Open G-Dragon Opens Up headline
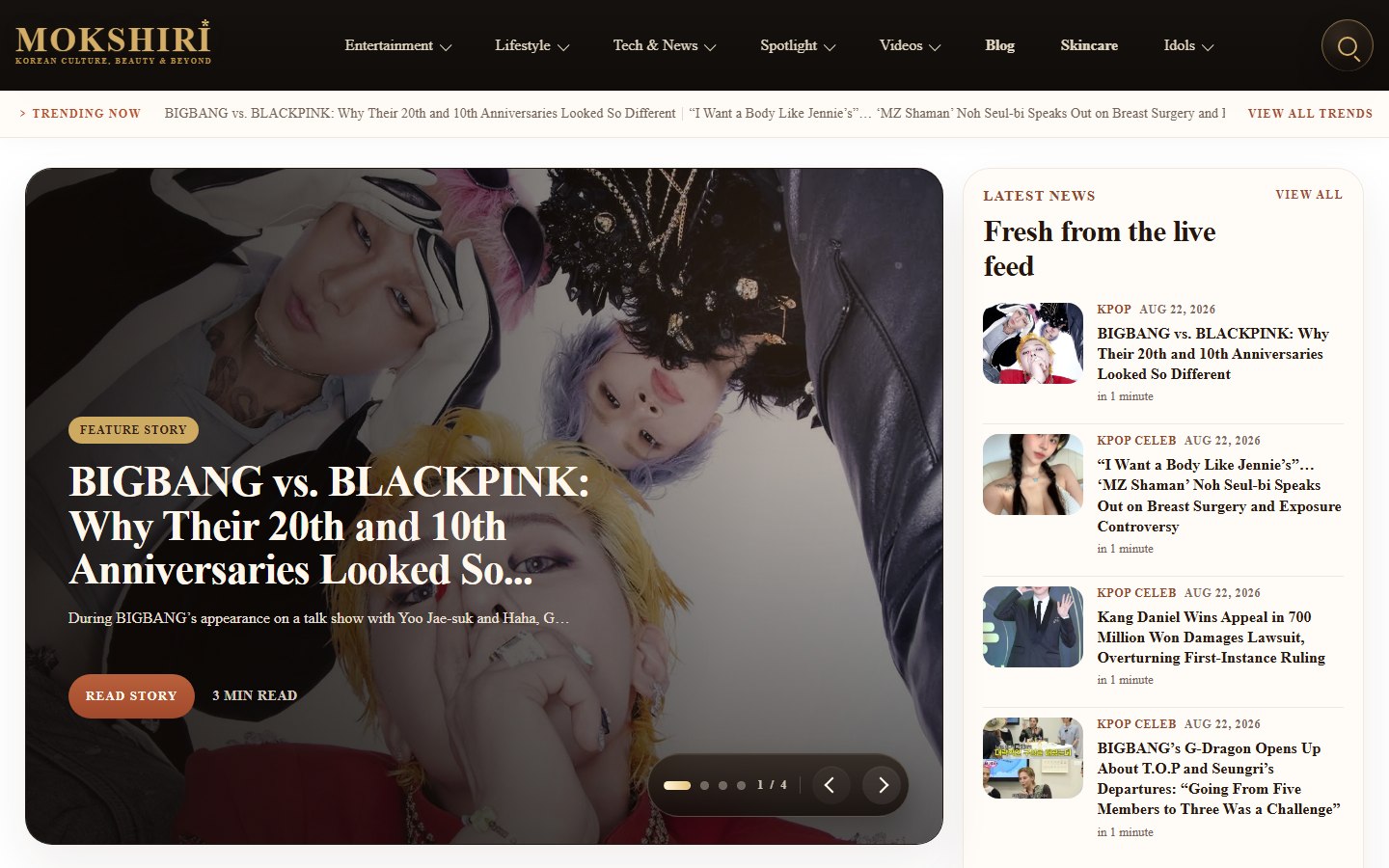 (x=1218, y=779)
